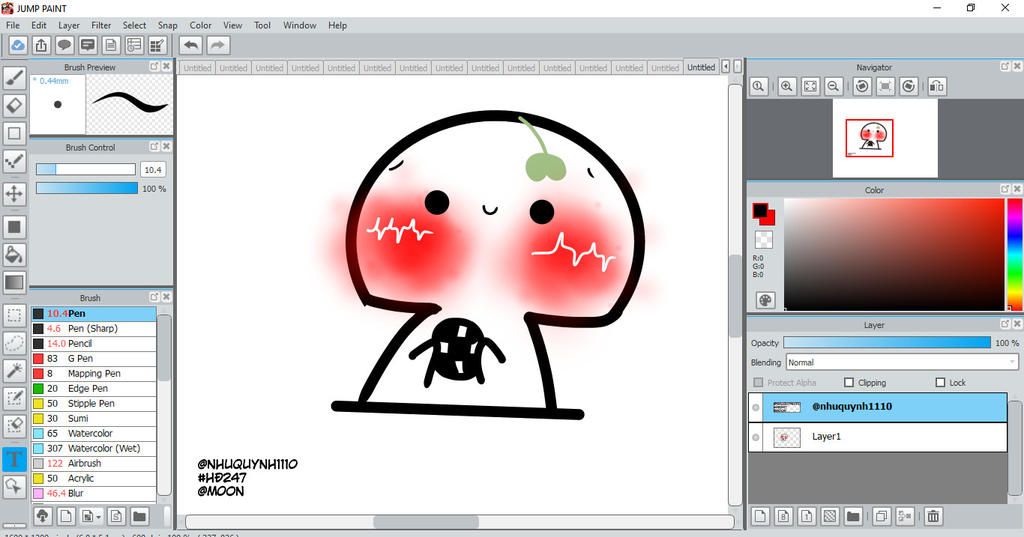Select the Layer1 layer row
Image resolution: width=1024 pixels, height=537 pixels.
click(x=878, y=437)
